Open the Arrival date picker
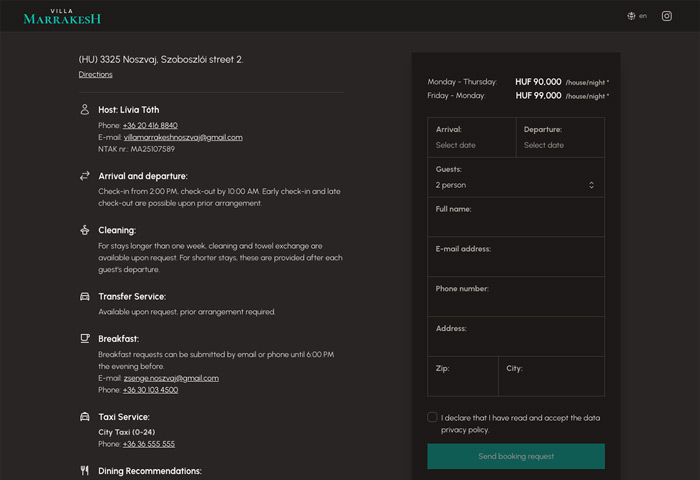 point(471,145)
